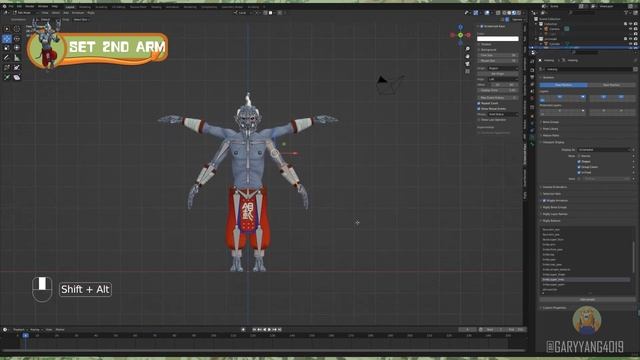This screenshot has height=360, width=640.
Task: Open the Align dropdown showing Left
Action: coord(503,79)
